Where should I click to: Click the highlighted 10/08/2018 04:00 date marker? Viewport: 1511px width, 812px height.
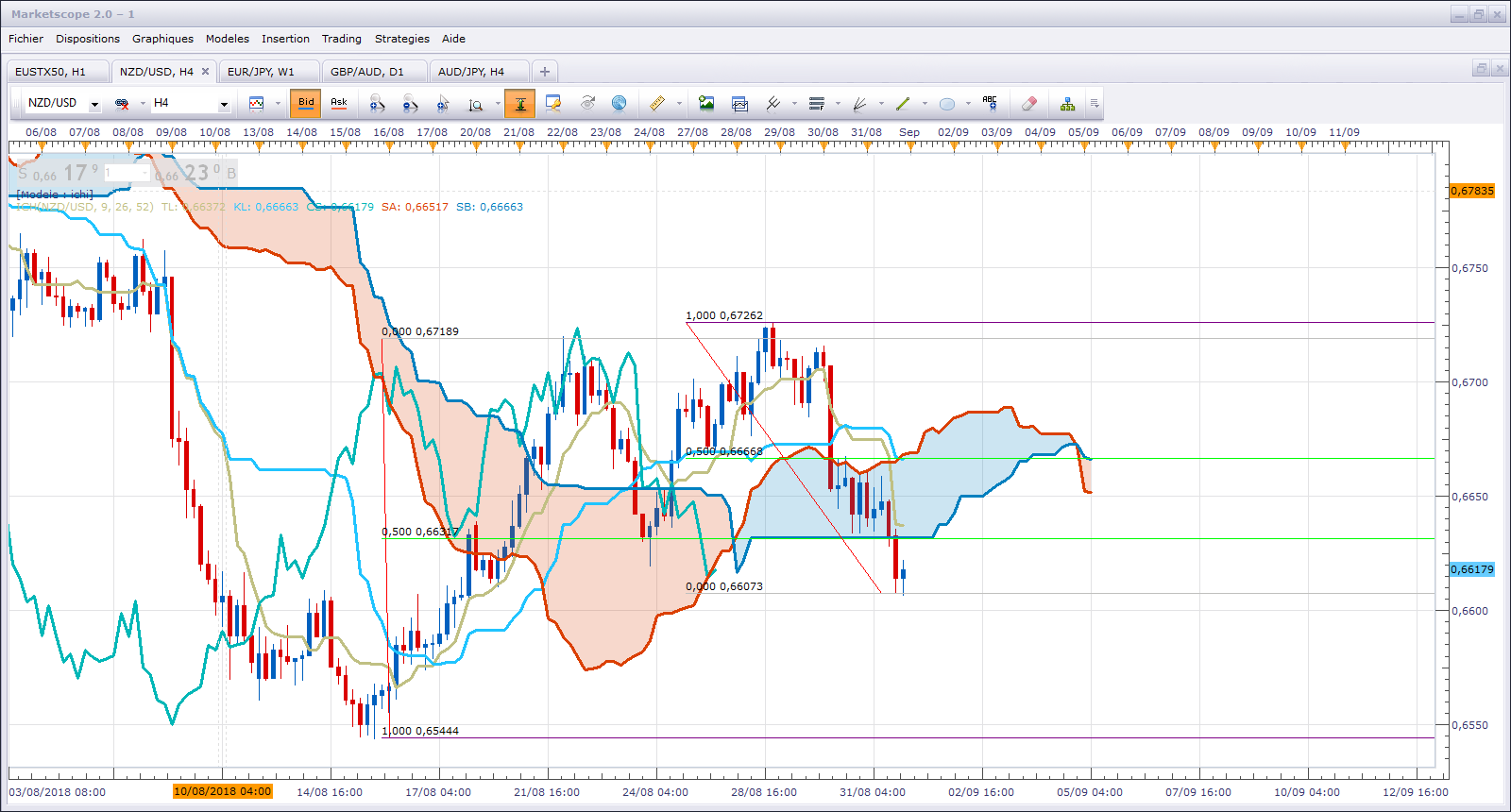coord(223,791)
